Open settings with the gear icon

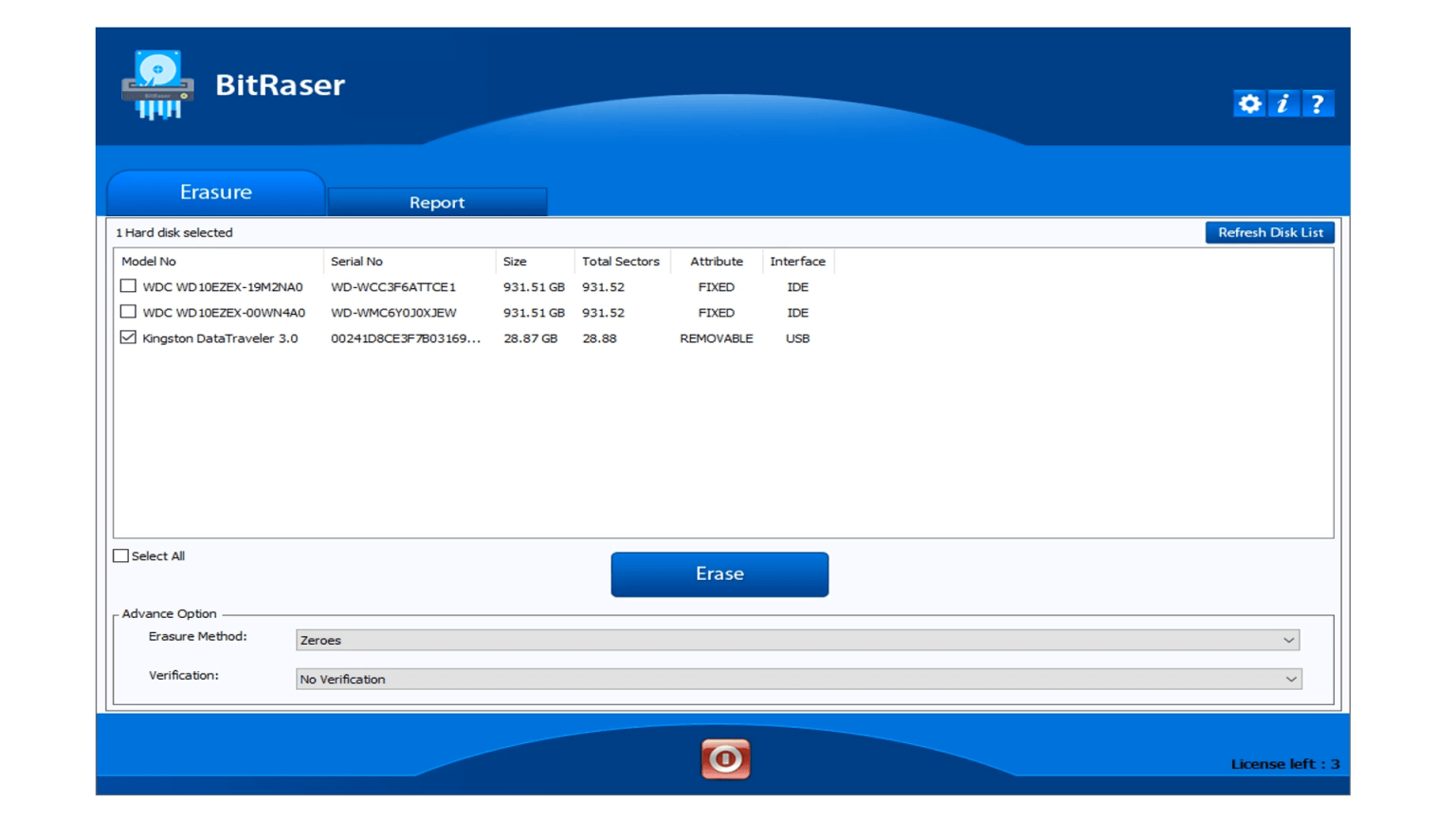(x=1249, y=103)
